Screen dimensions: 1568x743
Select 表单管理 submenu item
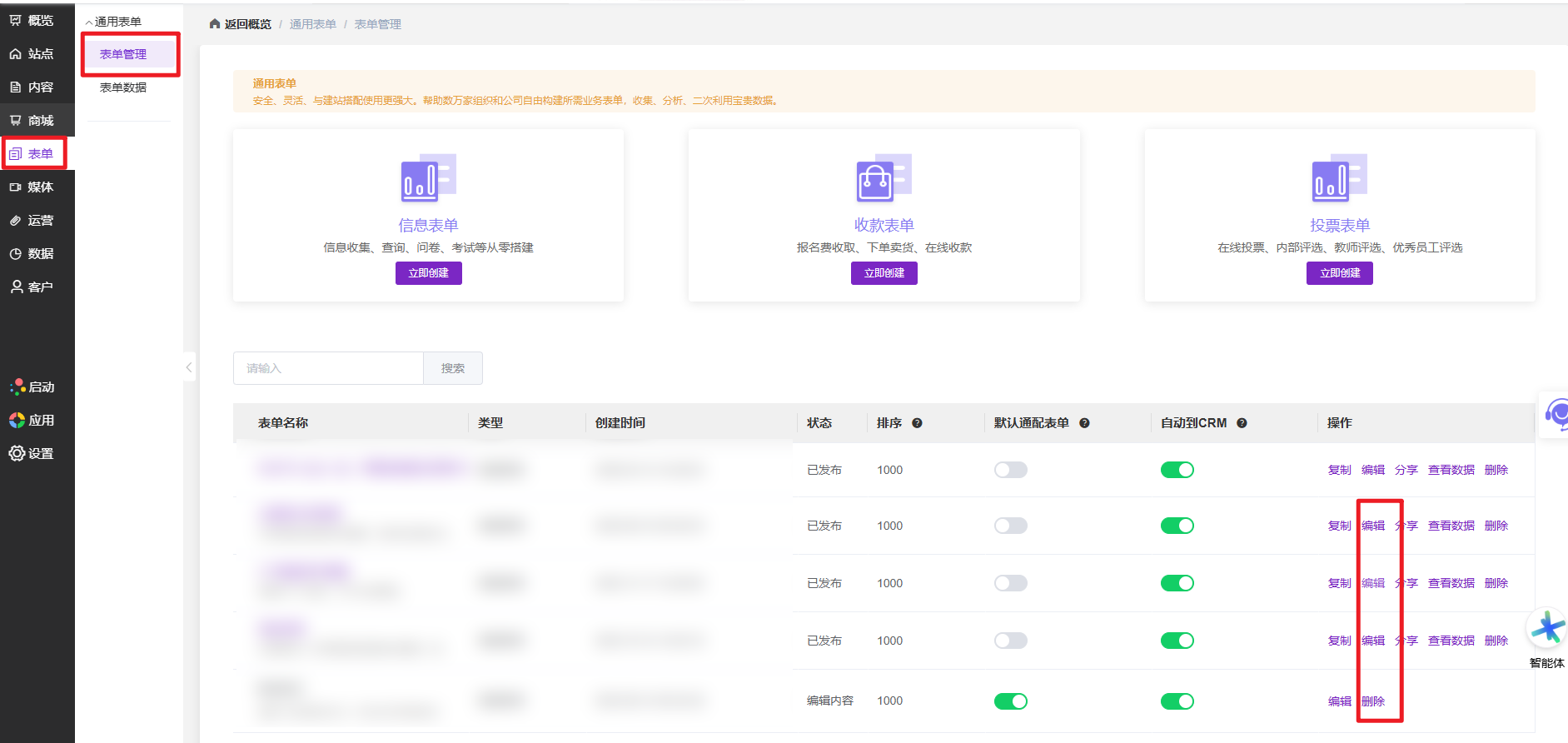[123, 54]
